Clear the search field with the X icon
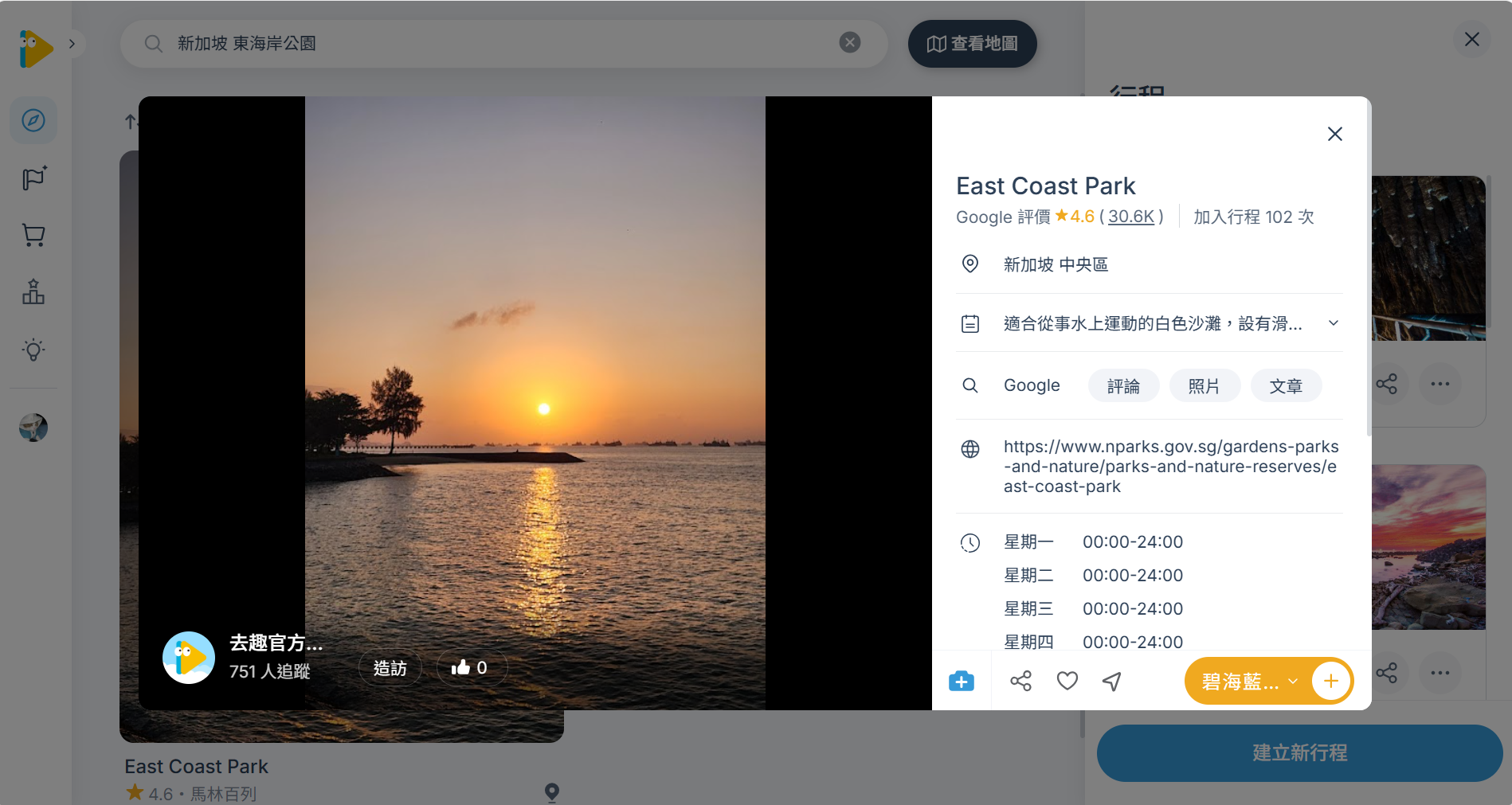The image size is (1512, 805). point(850,42)
